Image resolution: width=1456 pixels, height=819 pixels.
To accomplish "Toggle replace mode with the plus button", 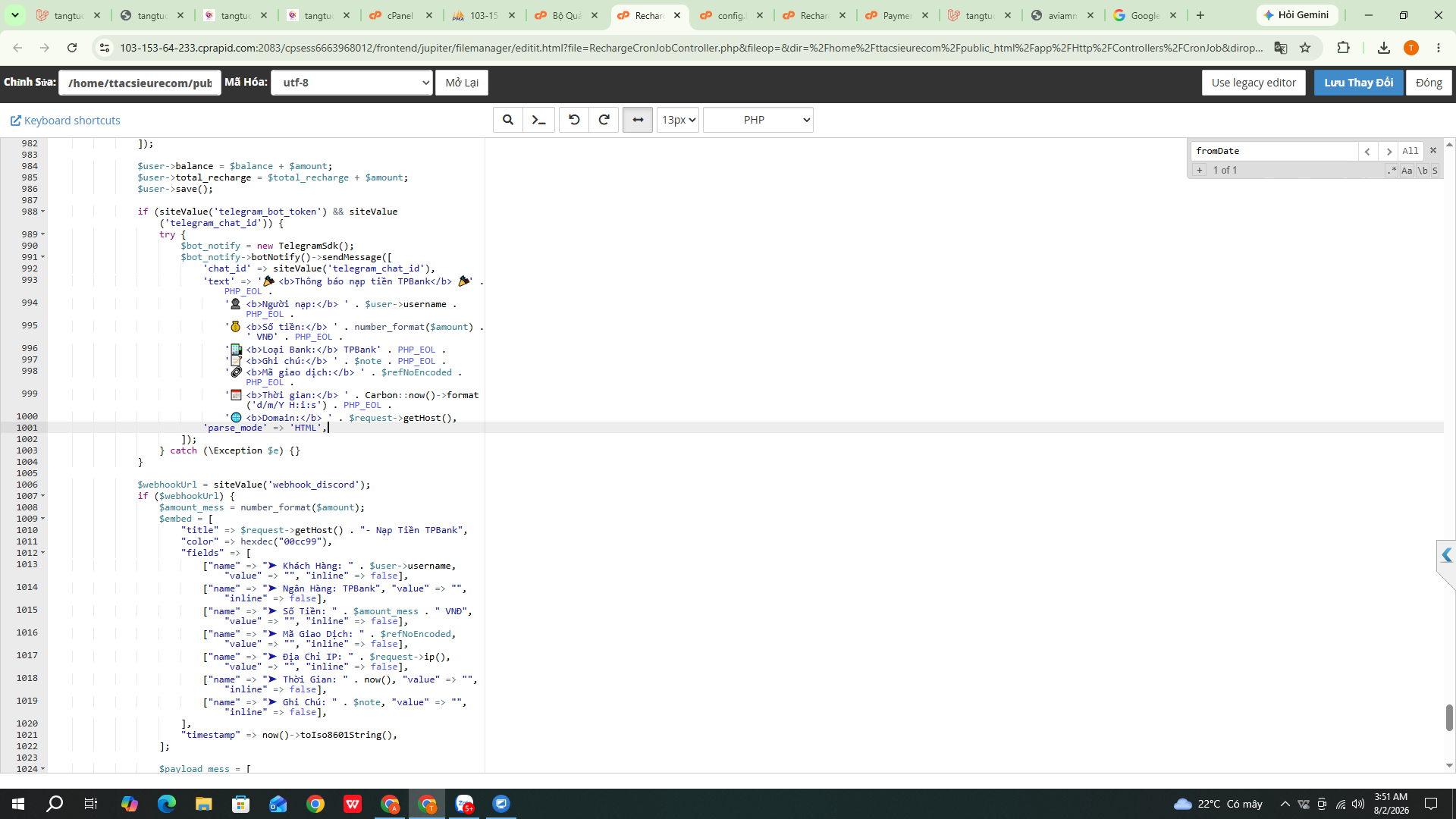I will tap(1200, 170).
